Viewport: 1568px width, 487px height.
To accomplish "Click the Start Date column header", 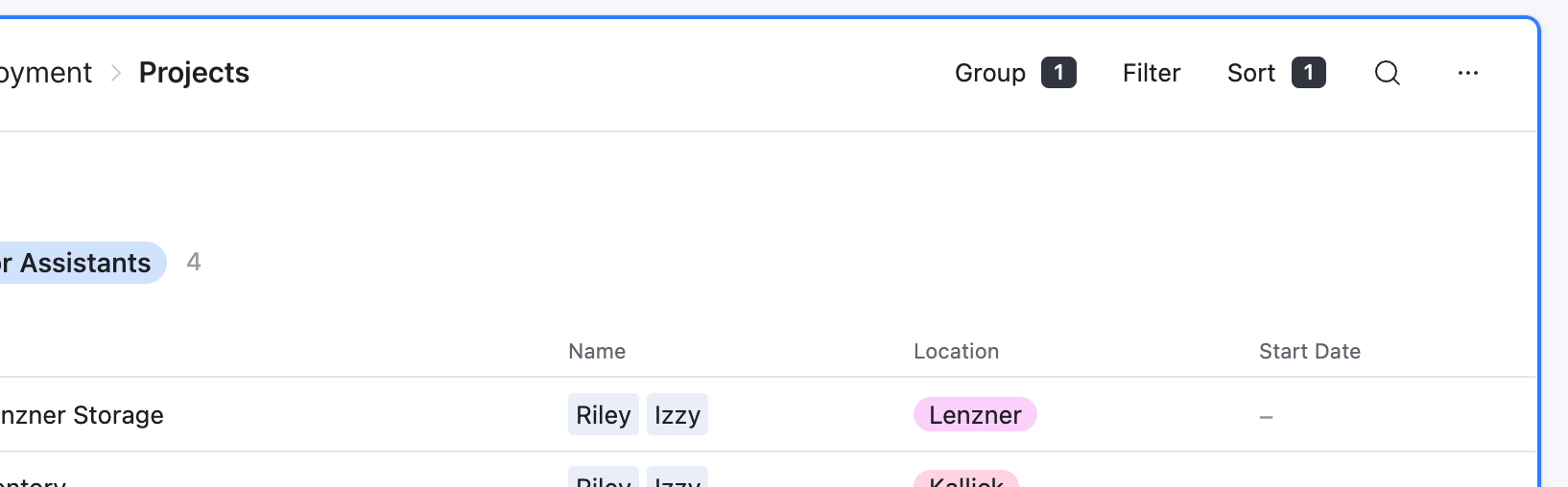I will coord(1309,351).
